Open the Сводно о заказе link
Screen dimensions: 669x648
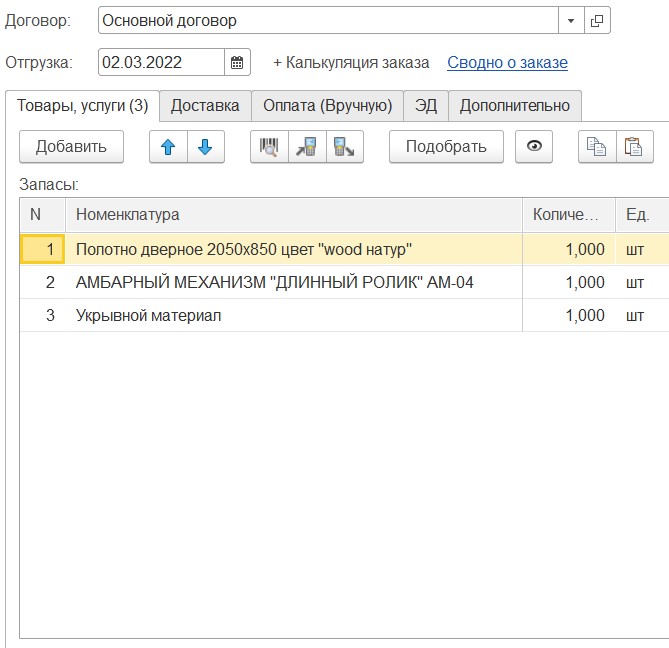507,62
